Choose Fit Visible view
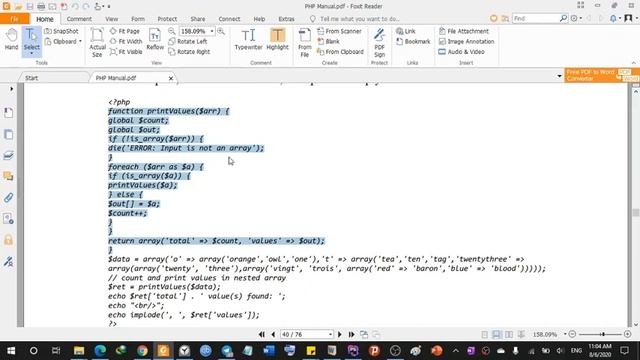The image size is (640, 360). 126,52
